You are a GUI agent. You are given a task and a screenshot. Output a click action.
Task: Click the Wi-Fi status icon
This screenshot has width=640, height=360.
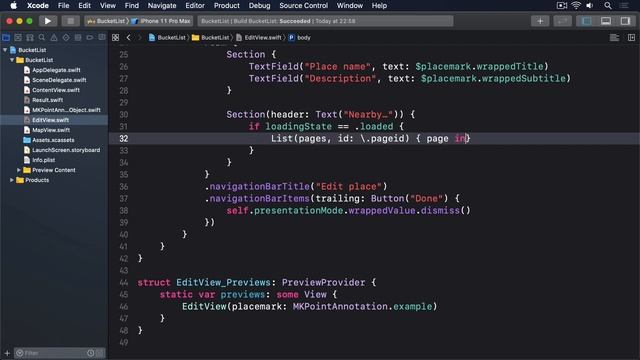pos(576,6)
